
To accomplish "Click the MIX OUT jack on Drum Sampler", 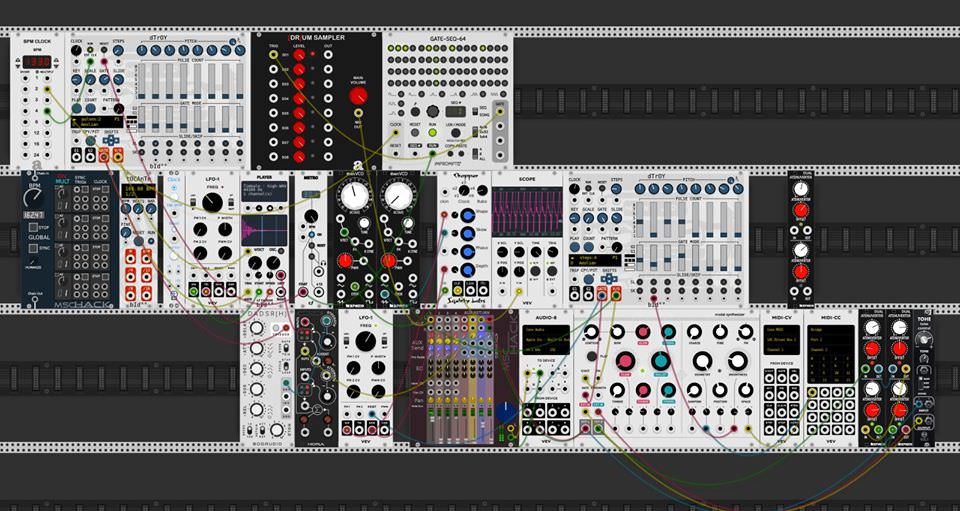I will [358, 113].
